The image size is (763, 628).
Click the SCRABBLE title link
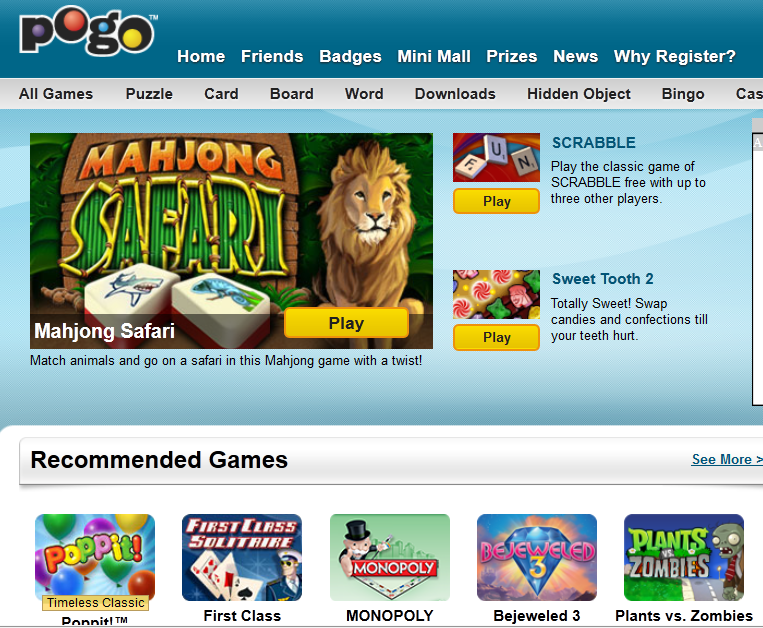594,143
